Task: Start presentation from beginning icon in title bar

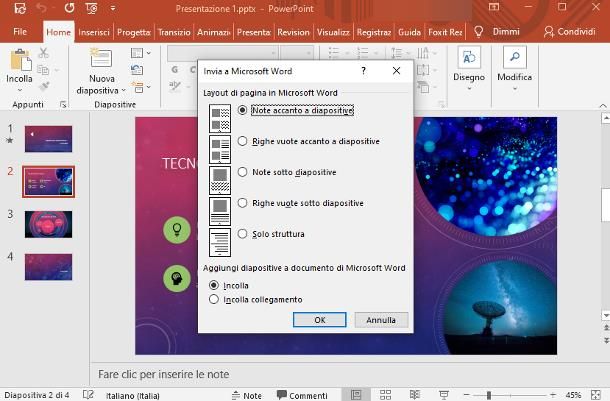Action: (x=91, y=8)
